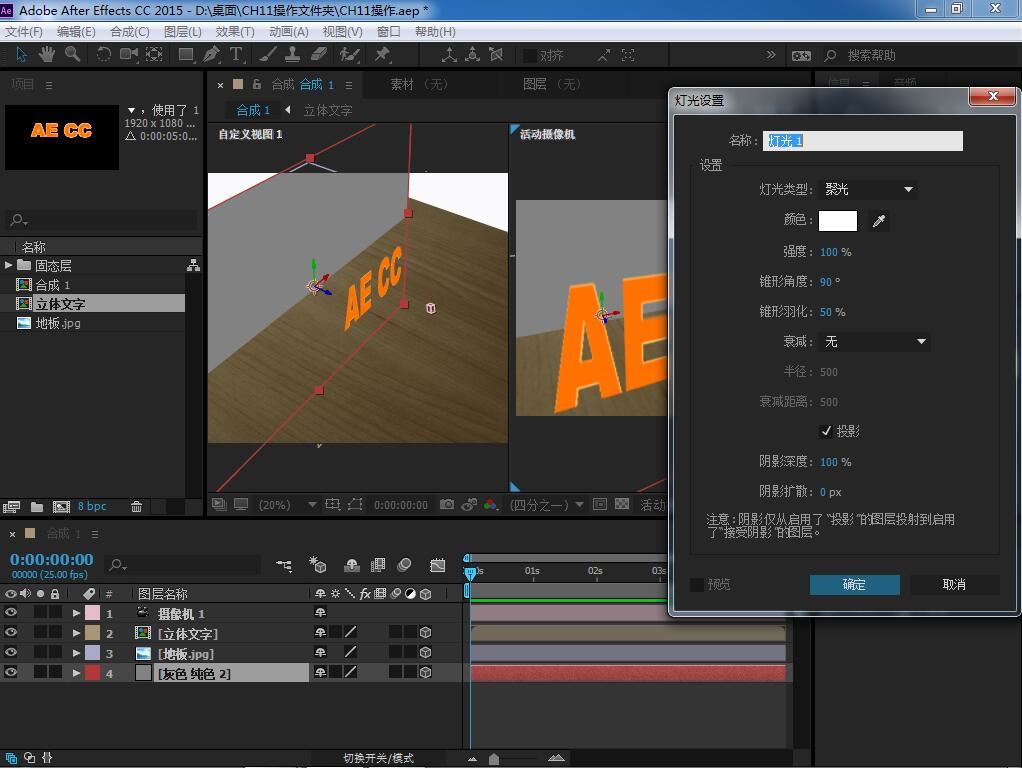Select the Zoom magnifier tool

click(72, 55)
